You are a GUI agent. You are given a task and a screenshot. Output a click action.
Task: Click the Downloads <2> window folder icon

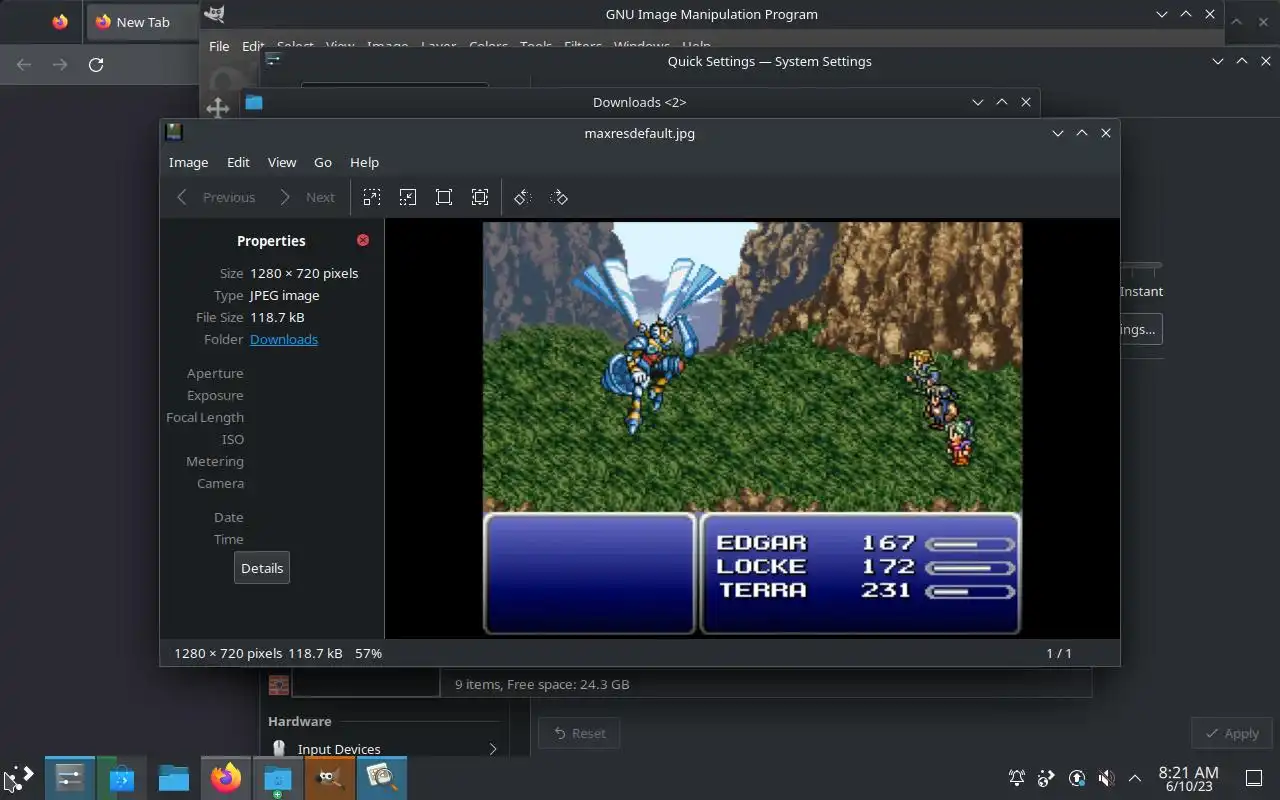[x=254, y=102]
